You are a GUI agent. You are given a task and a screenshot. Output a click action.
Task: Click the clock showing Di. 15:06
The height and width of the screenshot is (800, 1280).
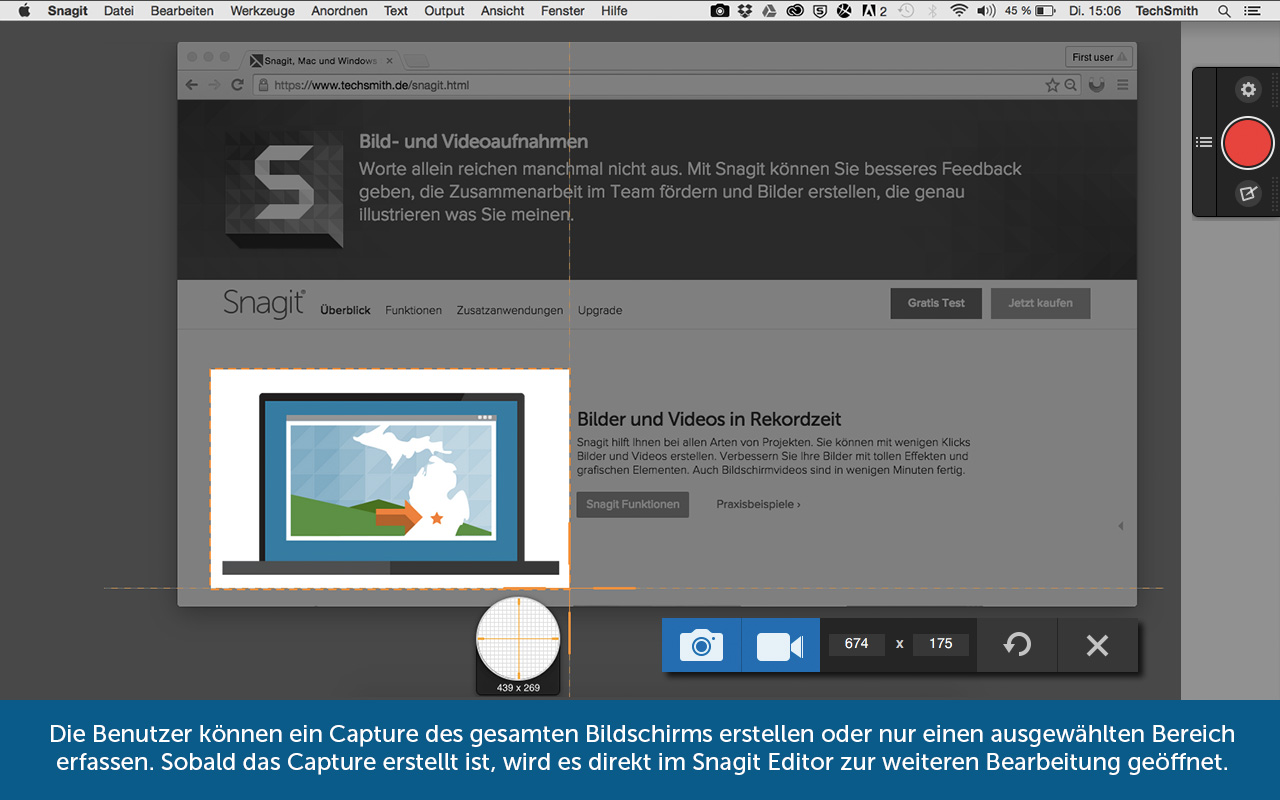(x=1094, y=11)
